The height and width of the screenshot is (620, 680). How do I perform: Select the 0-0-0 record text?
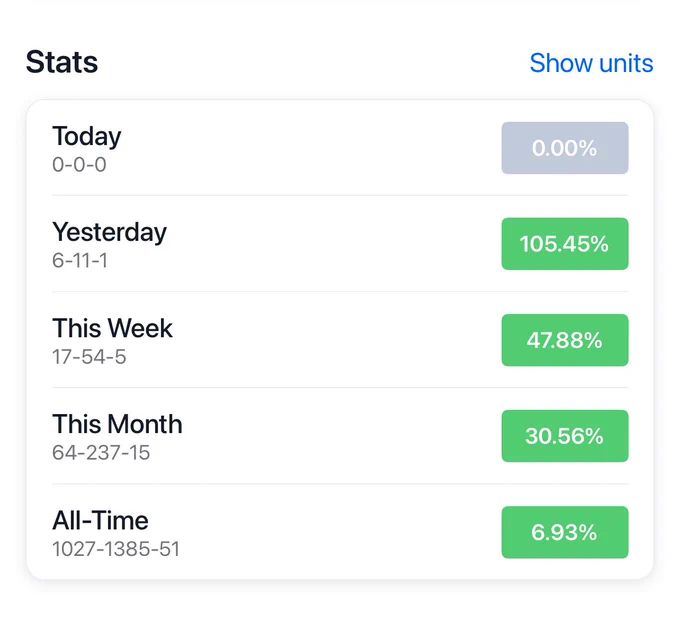coord(79,165)
